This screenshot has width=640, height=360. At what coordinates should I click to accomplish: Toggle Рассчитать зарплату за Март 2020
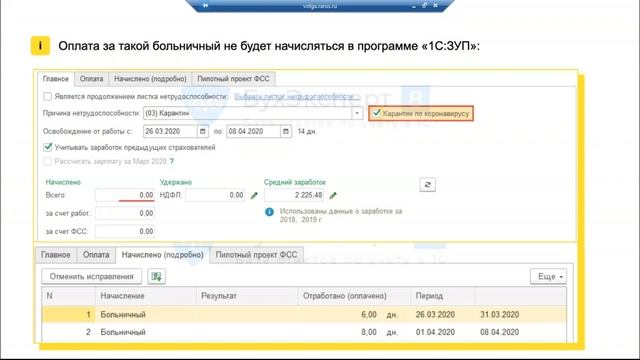[x=48, y=161]
